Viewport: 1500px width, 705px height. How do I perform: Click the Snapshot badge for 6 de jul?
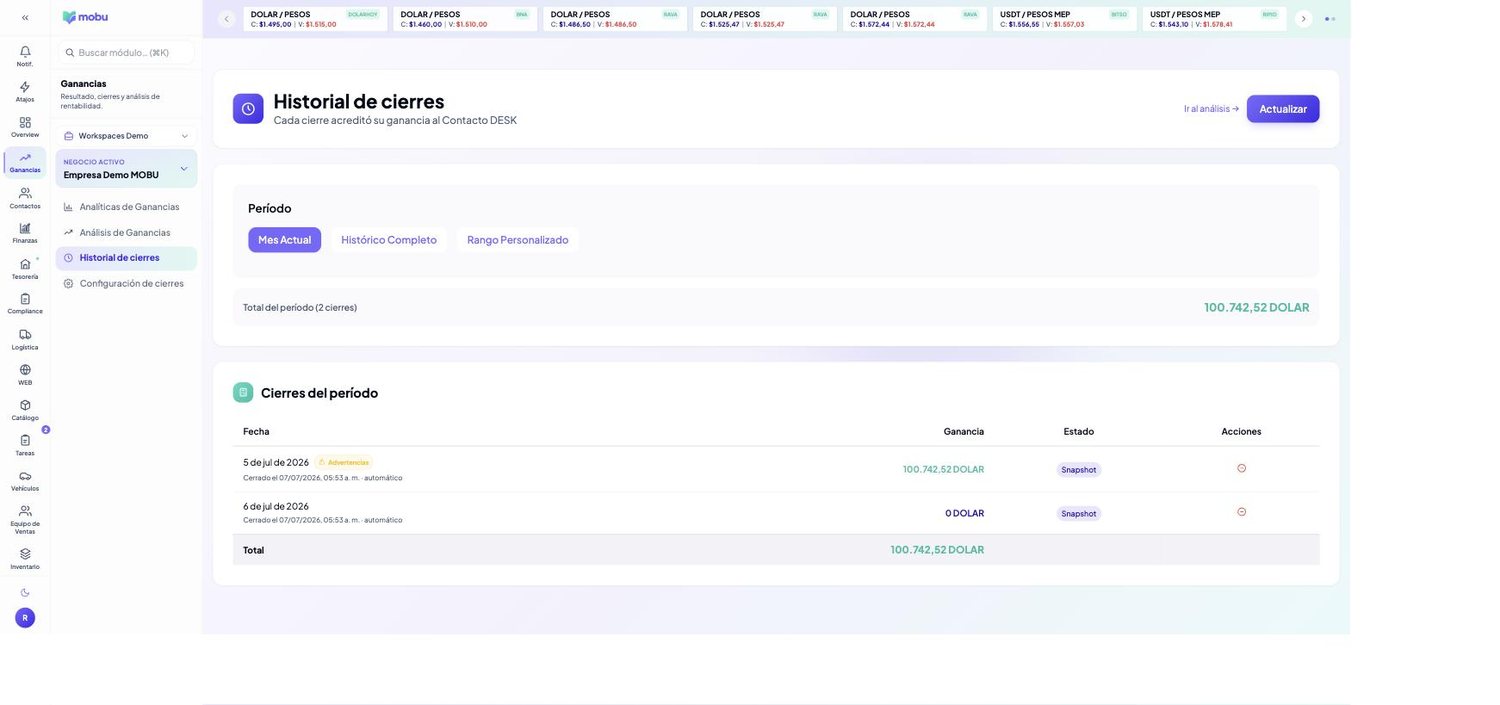coord(1079,514)
